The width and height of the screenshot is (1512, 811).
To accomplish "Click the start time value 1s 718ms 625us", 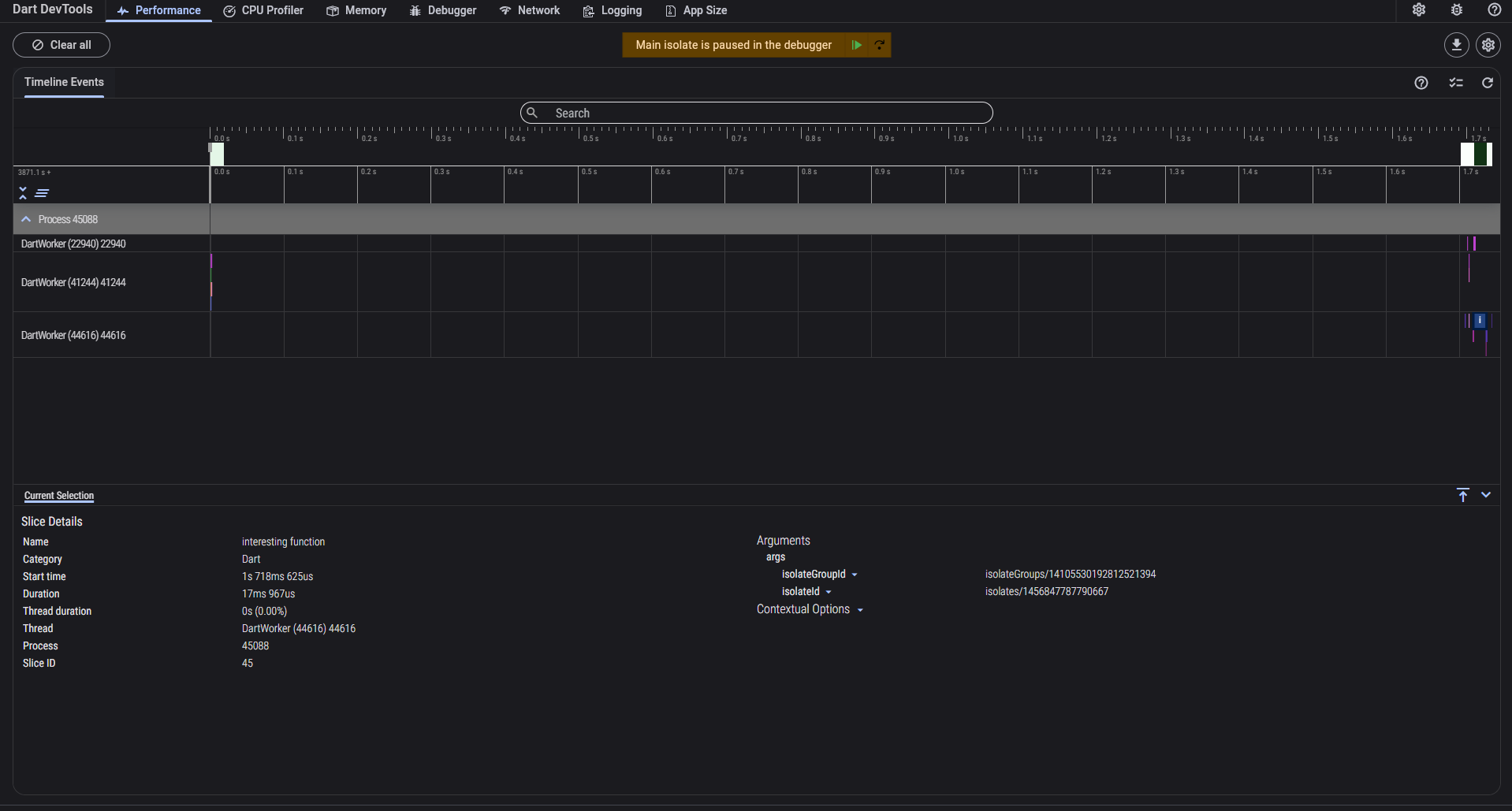I will [277, 576].
